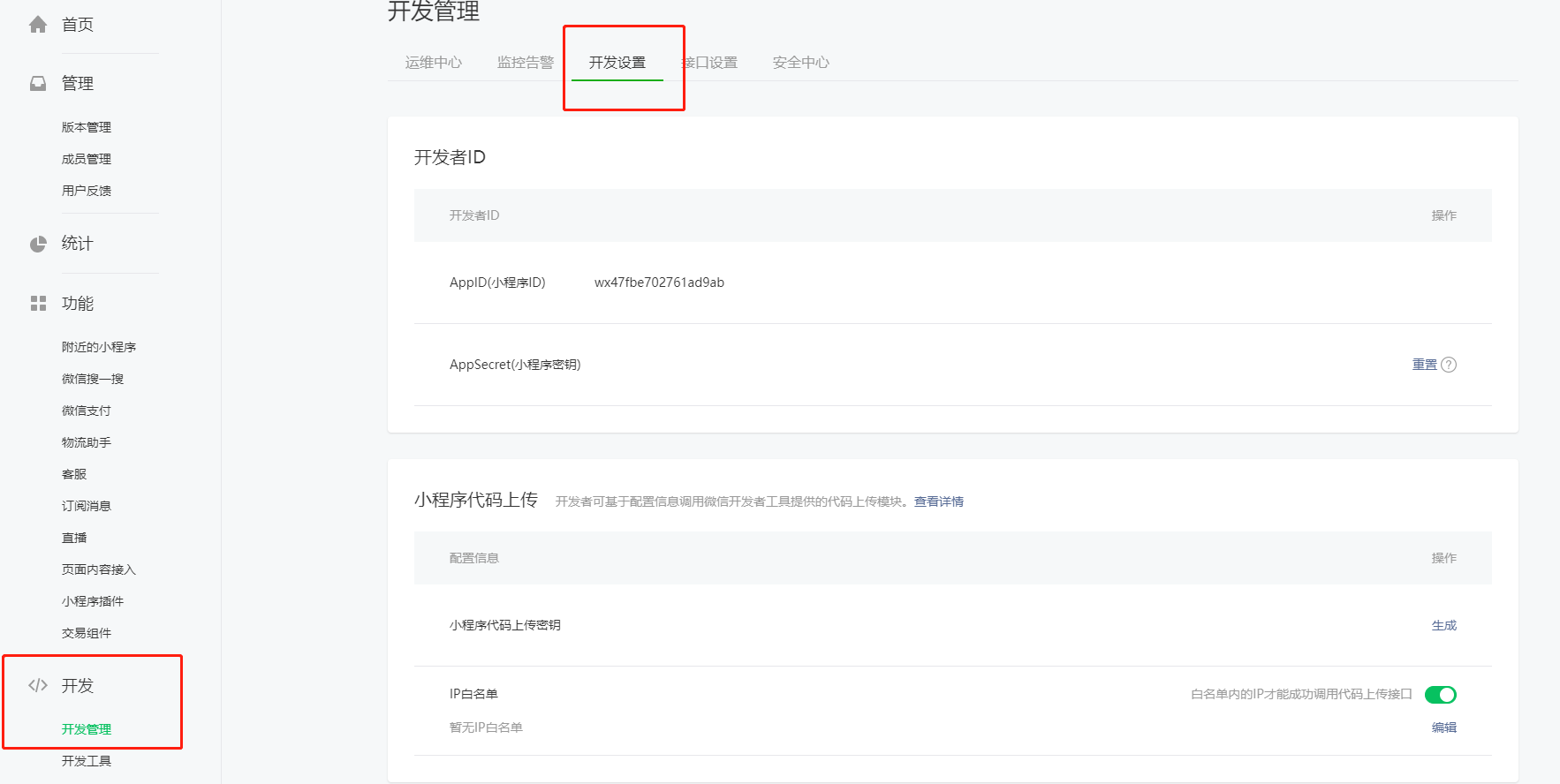The width and height of the screenshot is (1560, 784).
Task: Click 生成 to generate upload key
Action: 1443,625
